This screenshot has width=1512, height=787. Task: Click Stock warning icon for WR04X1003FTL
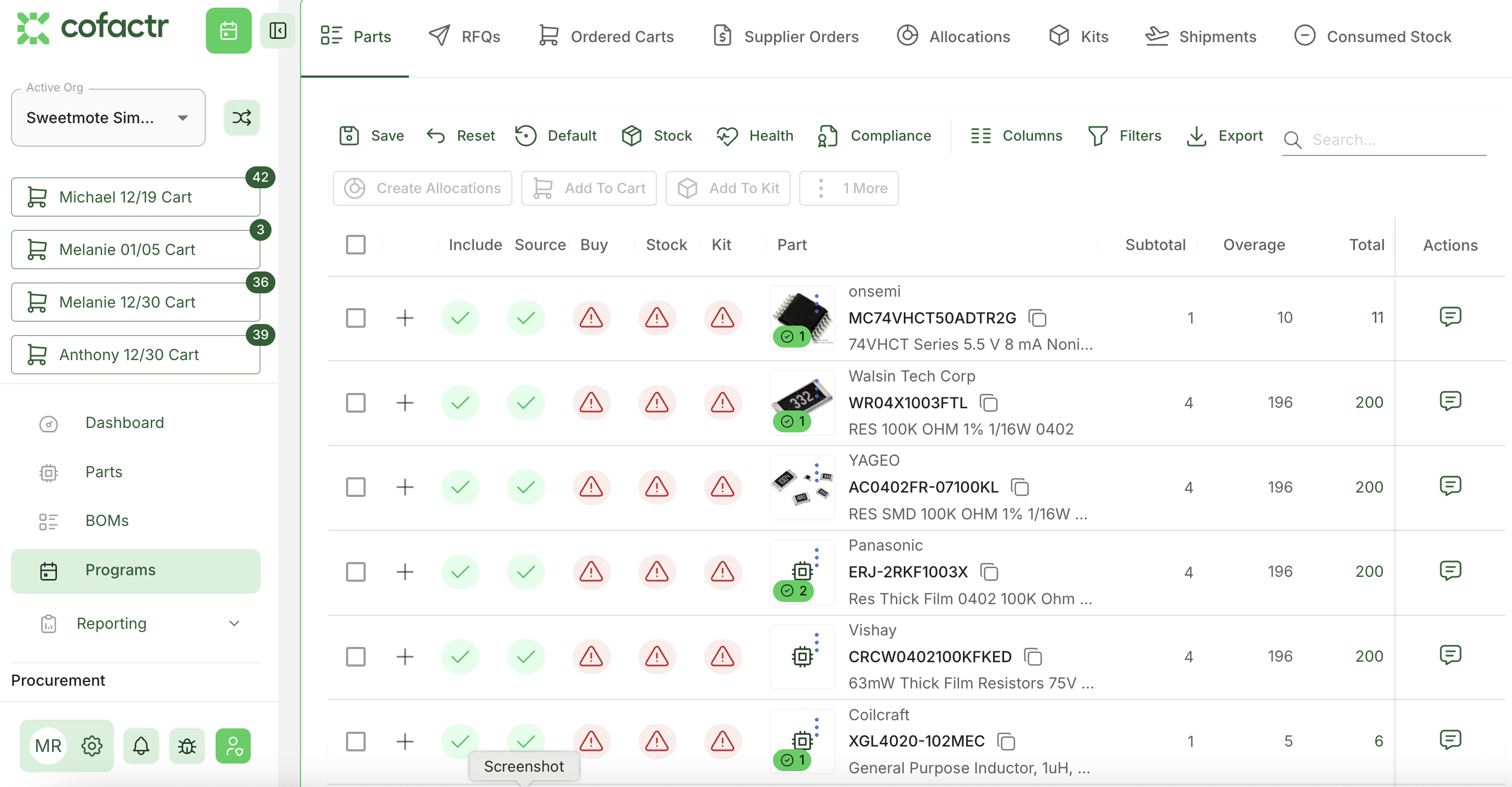click(x=657, y=403)
